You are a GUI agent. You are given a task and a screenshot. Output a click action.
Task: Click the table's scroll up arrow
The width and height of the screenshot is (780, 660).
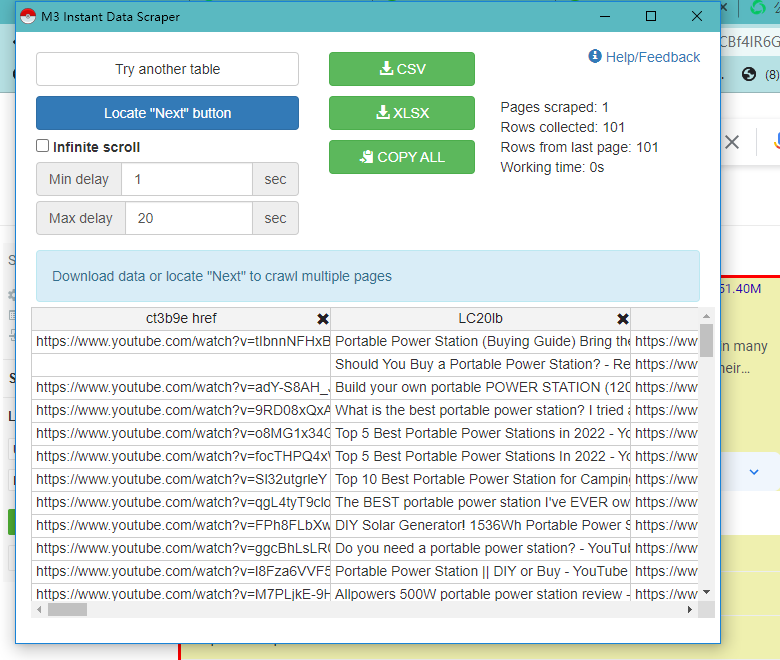pos(706,316)
